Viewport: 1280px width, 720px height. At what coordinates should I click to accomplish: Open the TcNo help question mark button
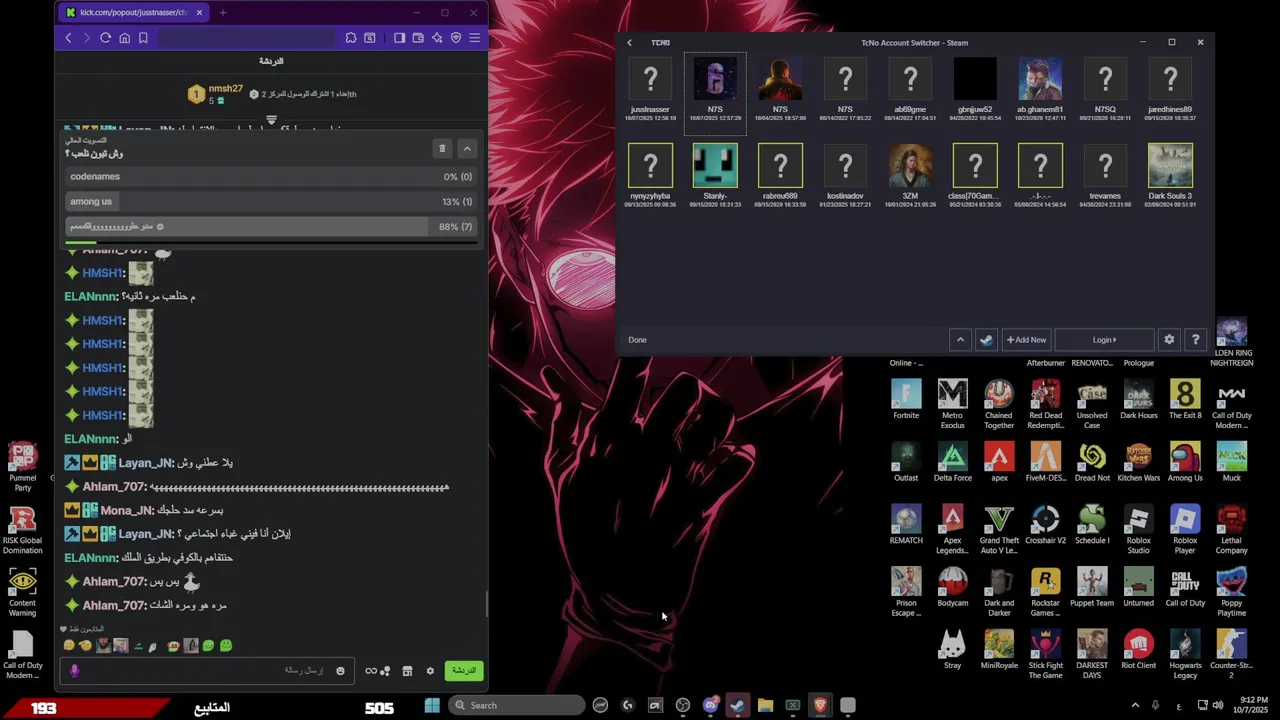pos(1195,340)
